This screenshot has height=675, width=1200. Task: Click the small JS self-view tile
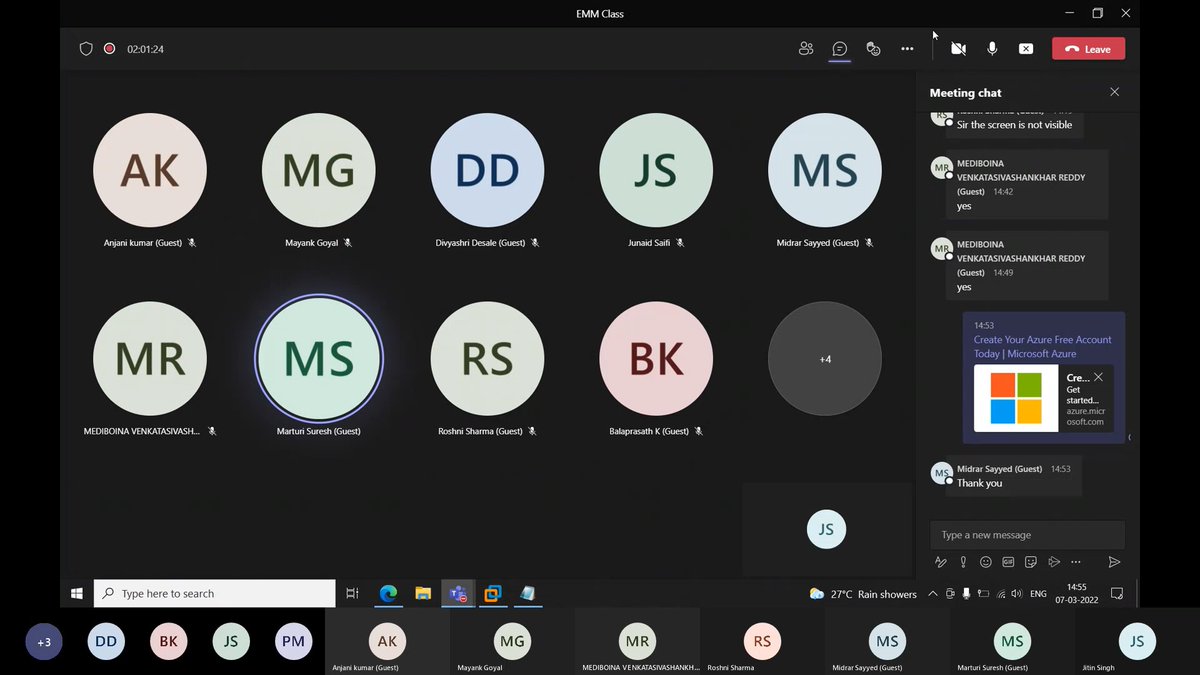coord(826,529)
